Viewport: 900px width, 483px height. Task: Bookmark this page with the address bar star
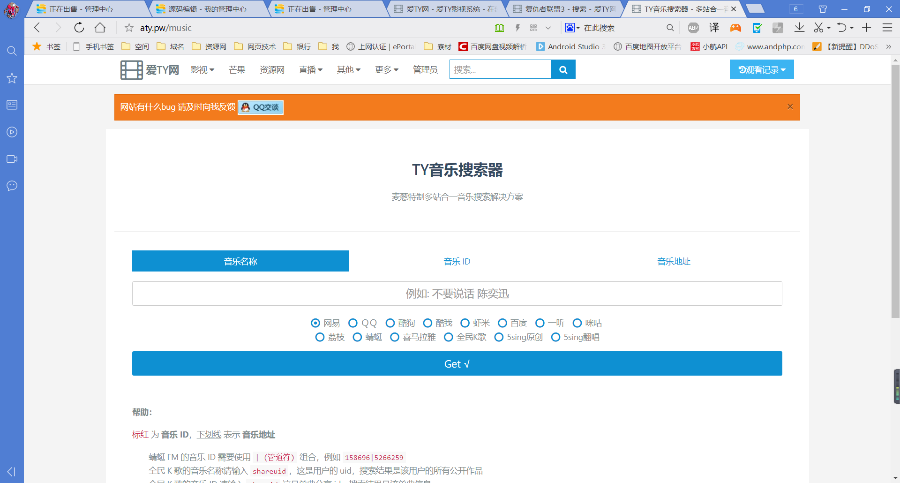coord(129,28)
